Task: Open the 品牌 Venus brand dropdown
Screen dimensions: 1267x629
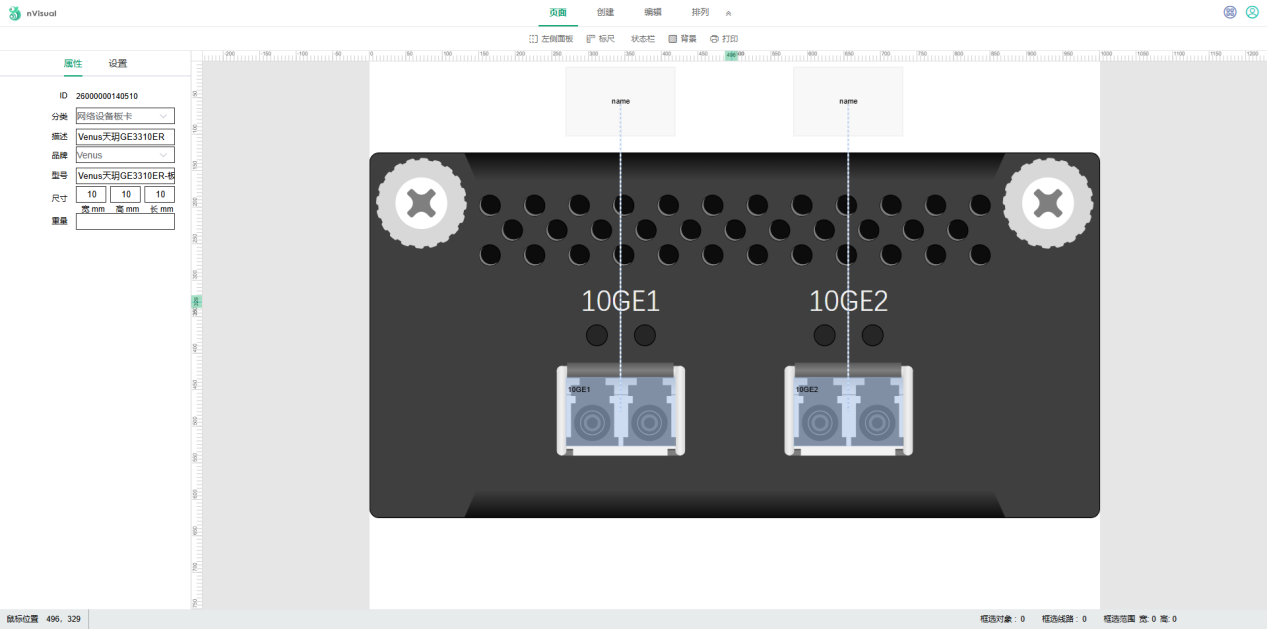Action: pos(125,155)
